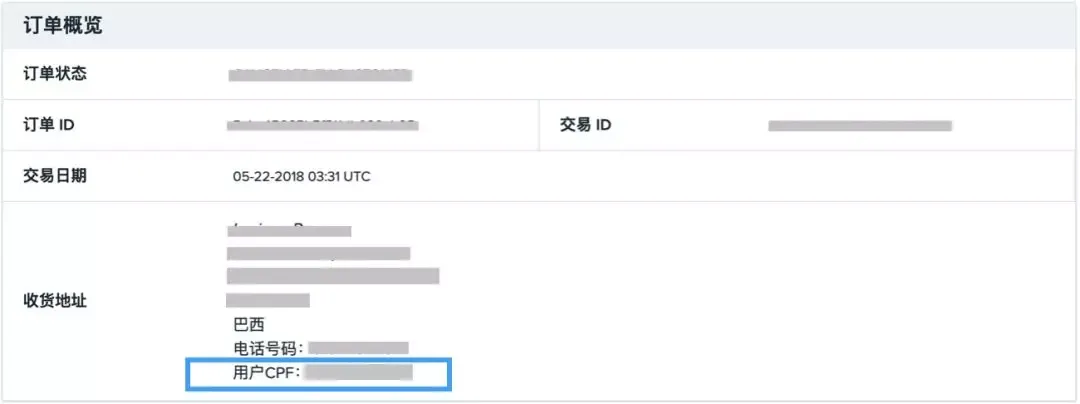Click the blurred recipient name line
The height and width of the screenshot is (404, 1080).
[291, 230]
